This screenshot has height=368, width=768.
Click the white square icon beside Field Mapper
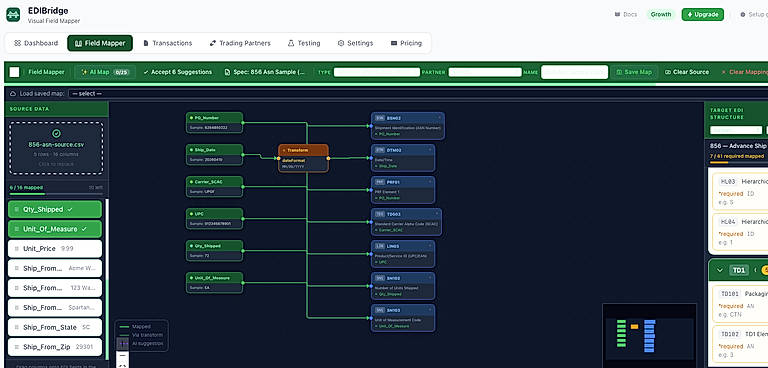[x=15, y=72]
